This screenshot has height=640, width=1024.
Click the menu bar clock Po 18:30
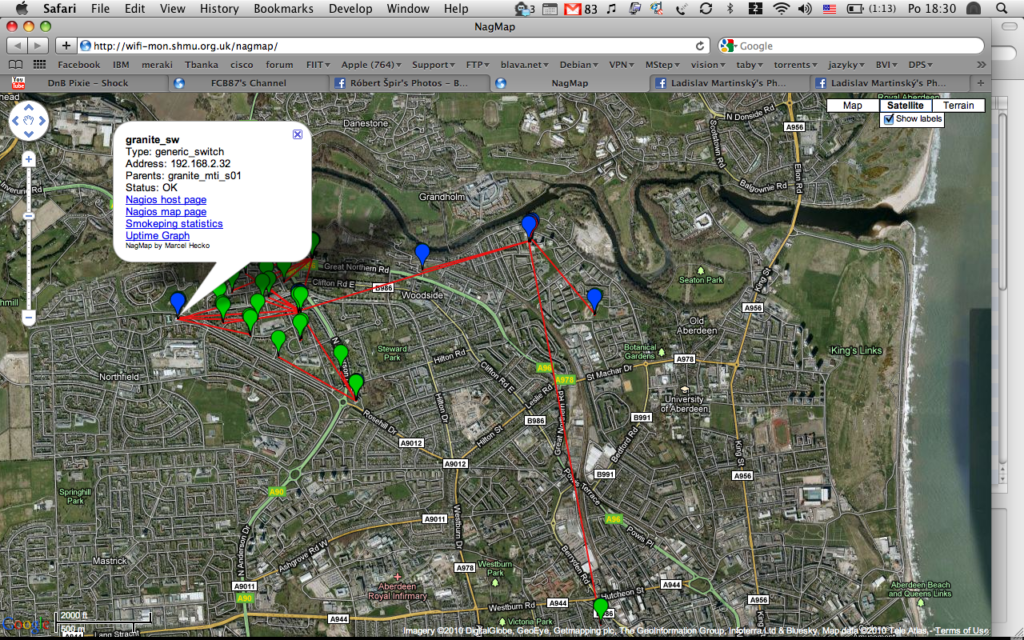[931, 8]
